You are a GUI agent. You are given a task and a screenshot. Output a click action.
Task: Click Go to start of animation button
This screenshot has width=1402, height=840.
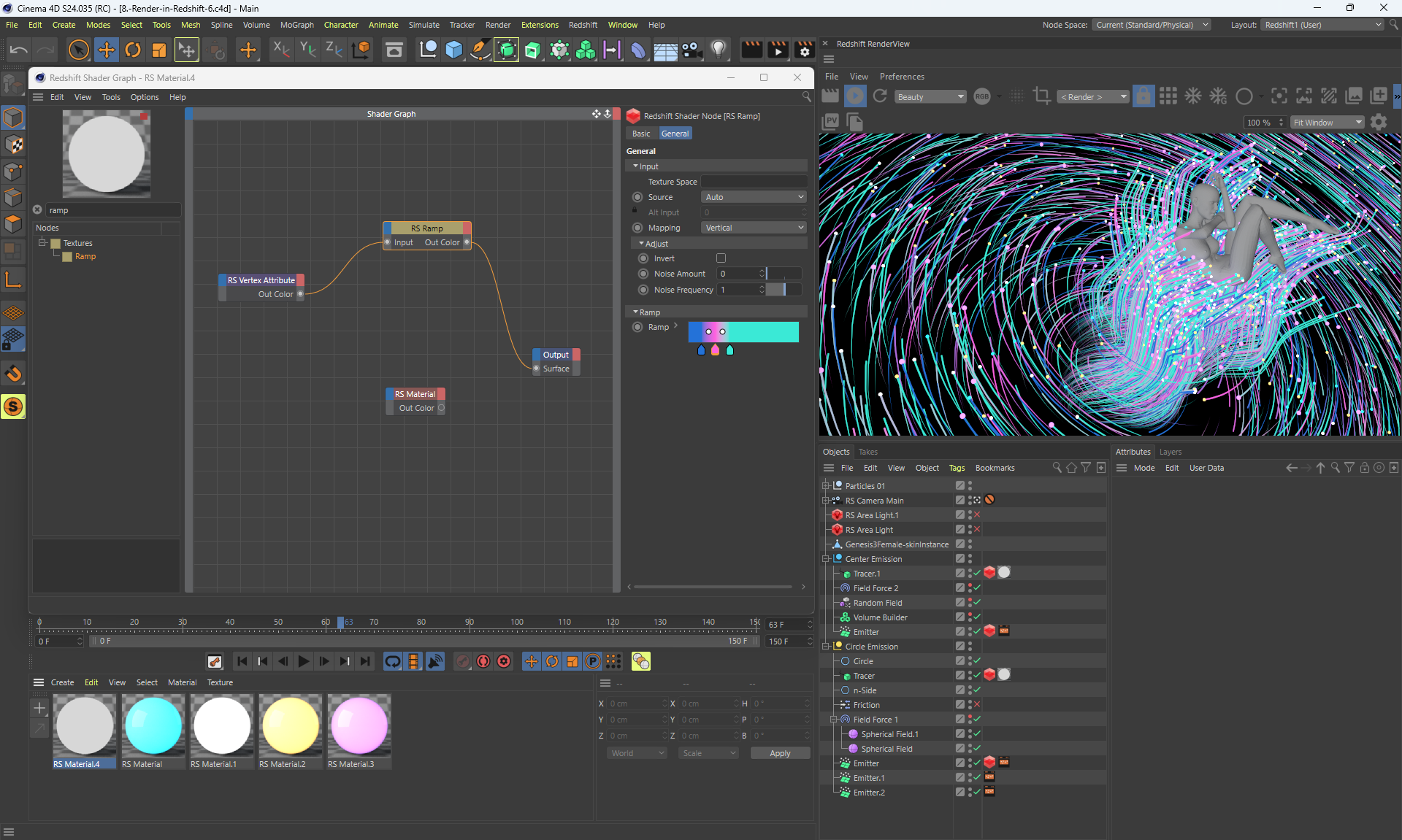tap(242, 661)
